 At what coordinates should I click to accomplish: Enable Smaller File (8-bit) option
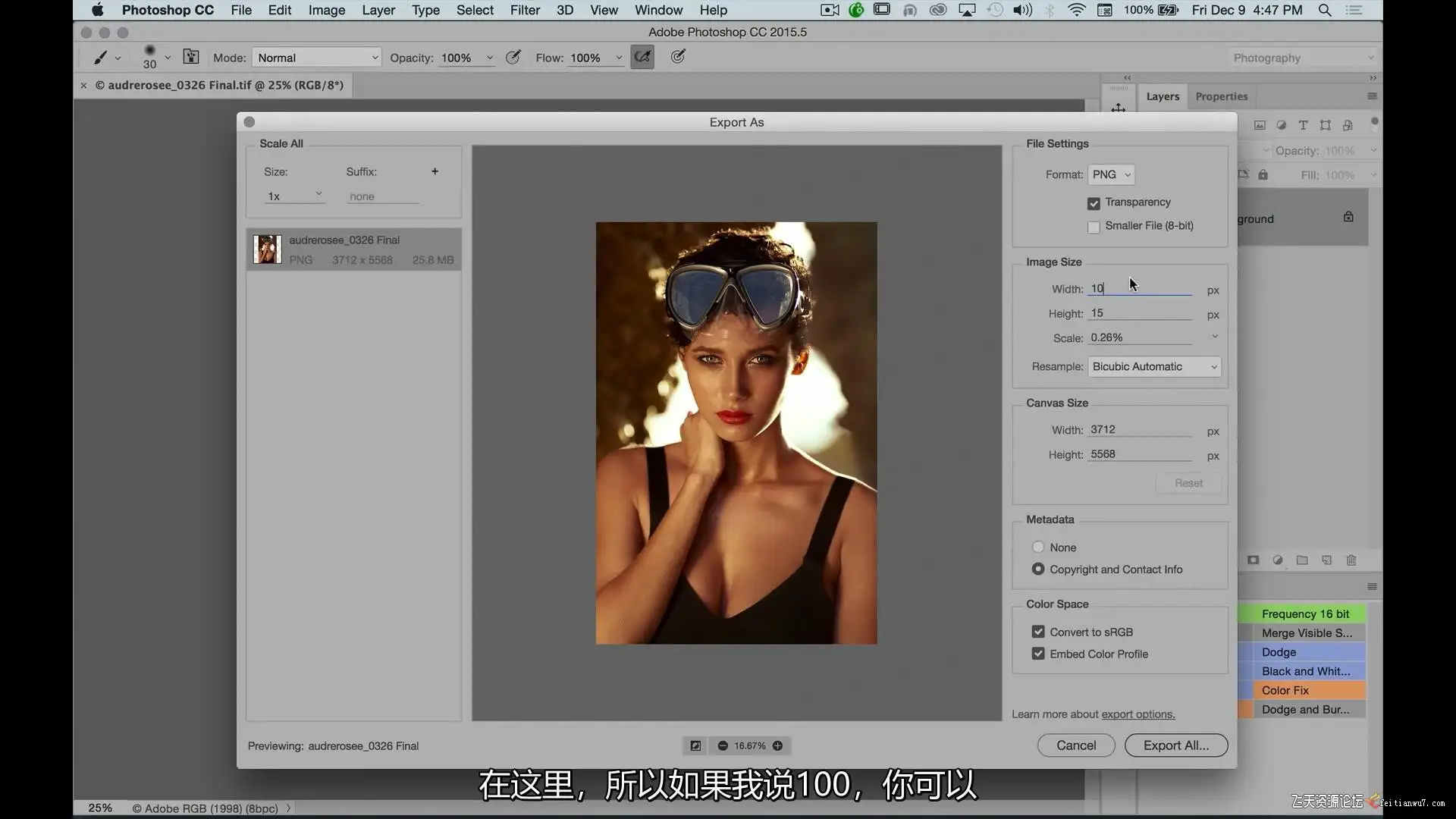click(1093, 227)
